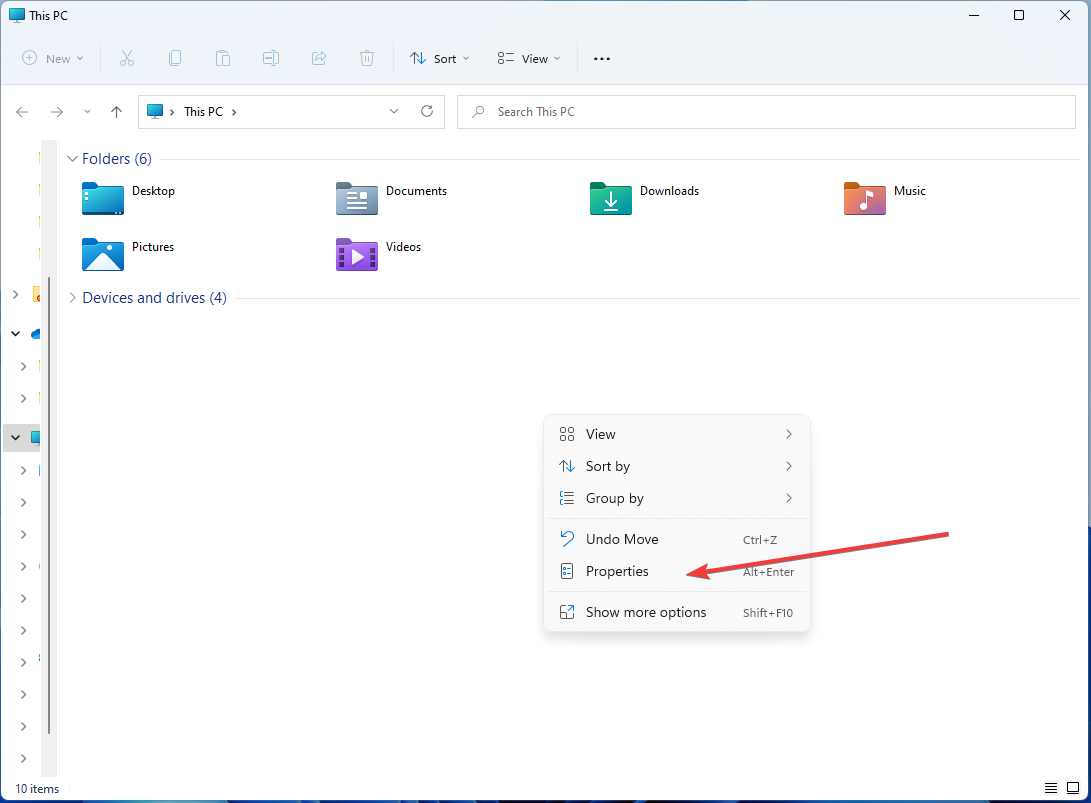Collapse the OneDrive tree node in sidebar

point(15,334)
